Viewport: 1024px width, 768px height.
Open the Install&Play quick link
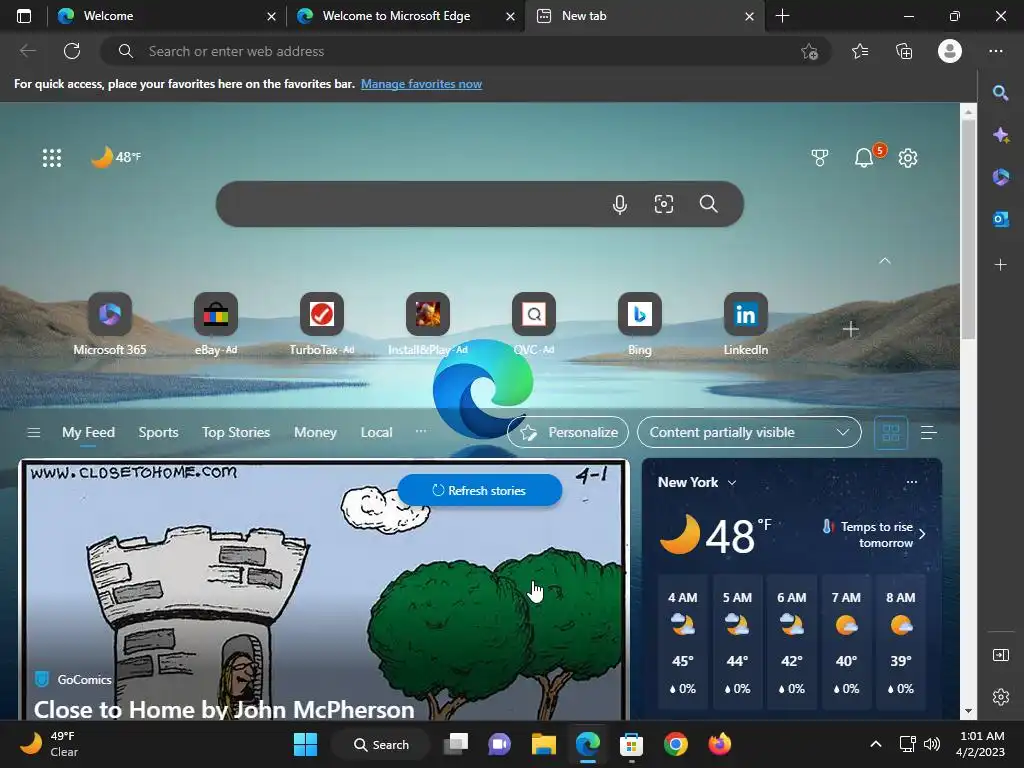point(428,325)
